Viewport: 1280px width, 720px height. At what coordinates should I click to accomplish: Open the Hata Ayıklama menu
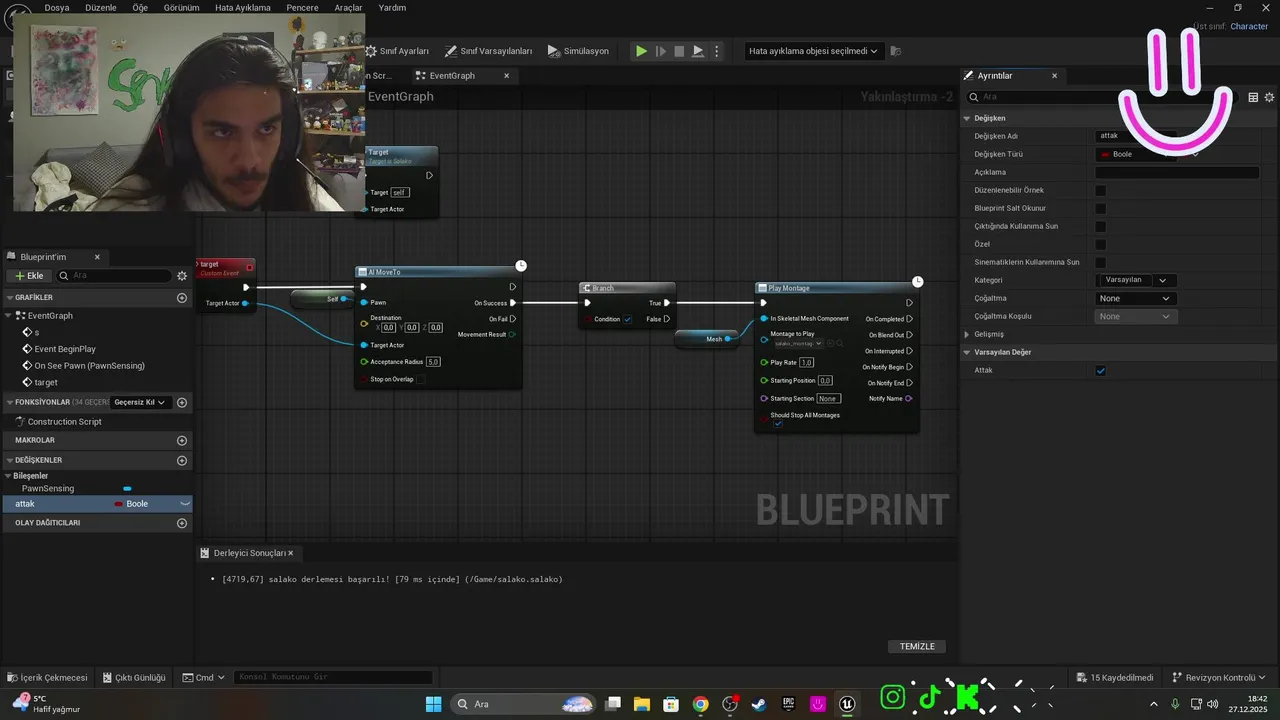[x=243, y=7]
